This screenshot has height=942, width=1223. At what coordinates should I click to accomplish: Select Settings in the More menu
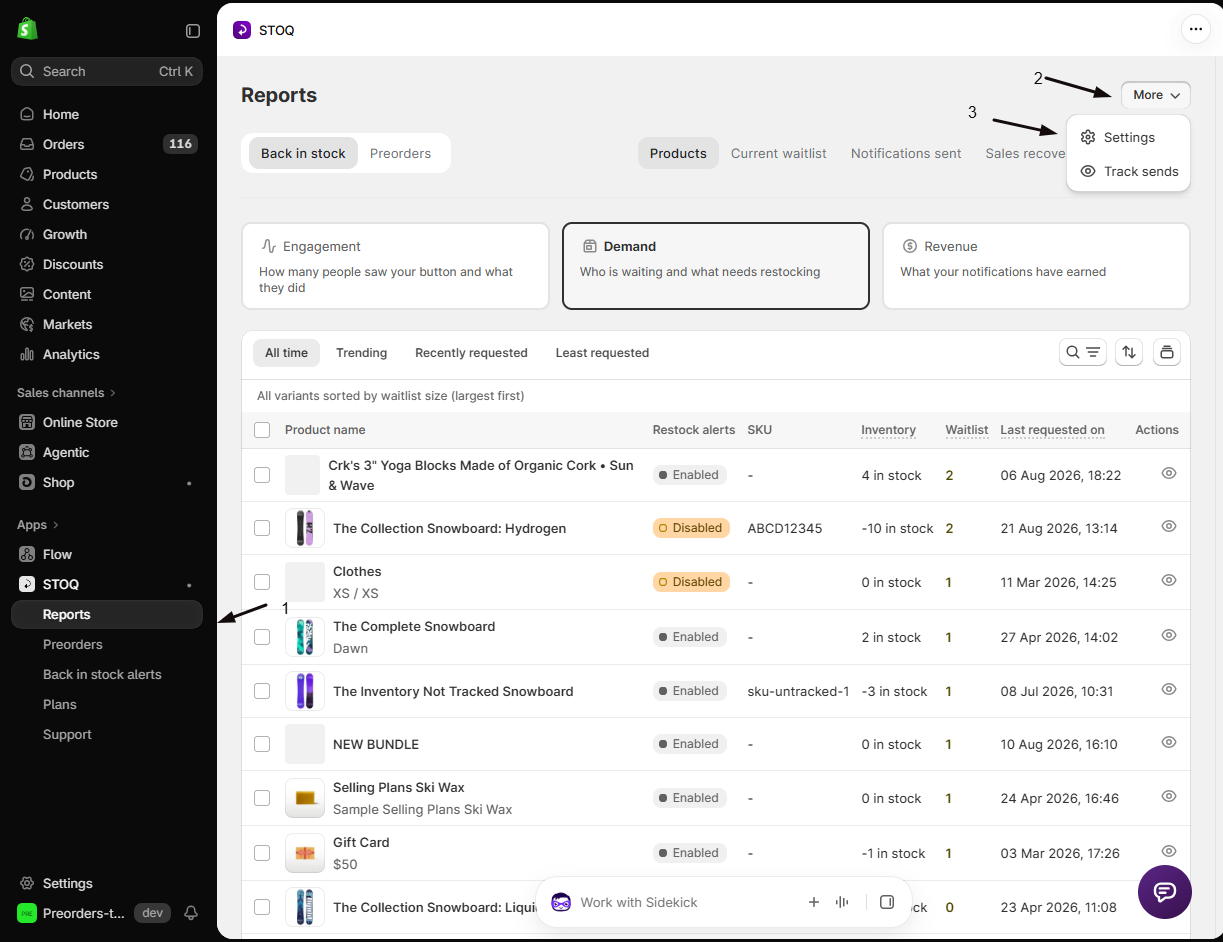[1128, 137]
